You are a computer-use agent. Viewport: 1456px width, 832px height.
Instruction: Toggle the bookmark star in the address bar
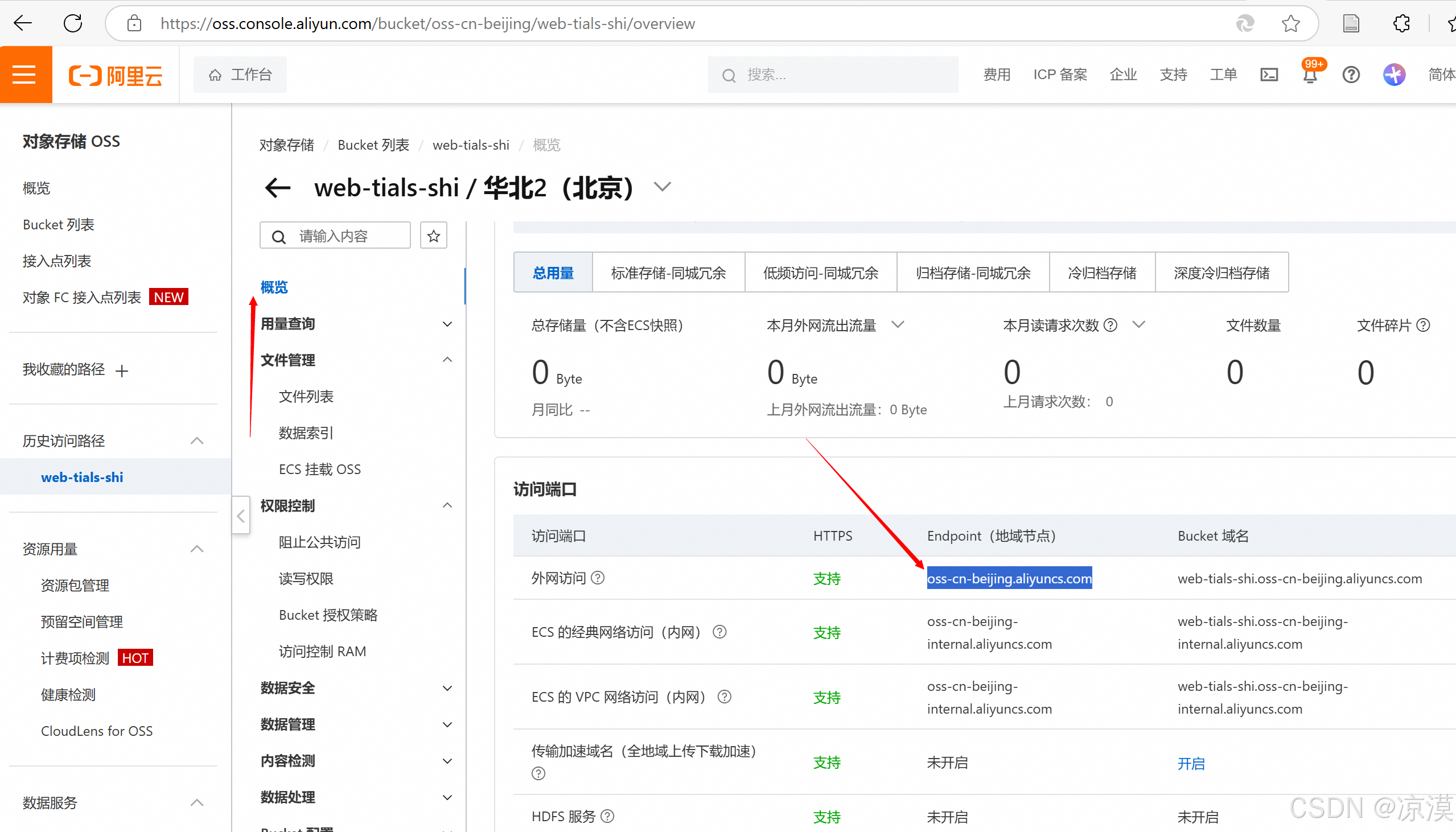click(x=1291, y=23)
